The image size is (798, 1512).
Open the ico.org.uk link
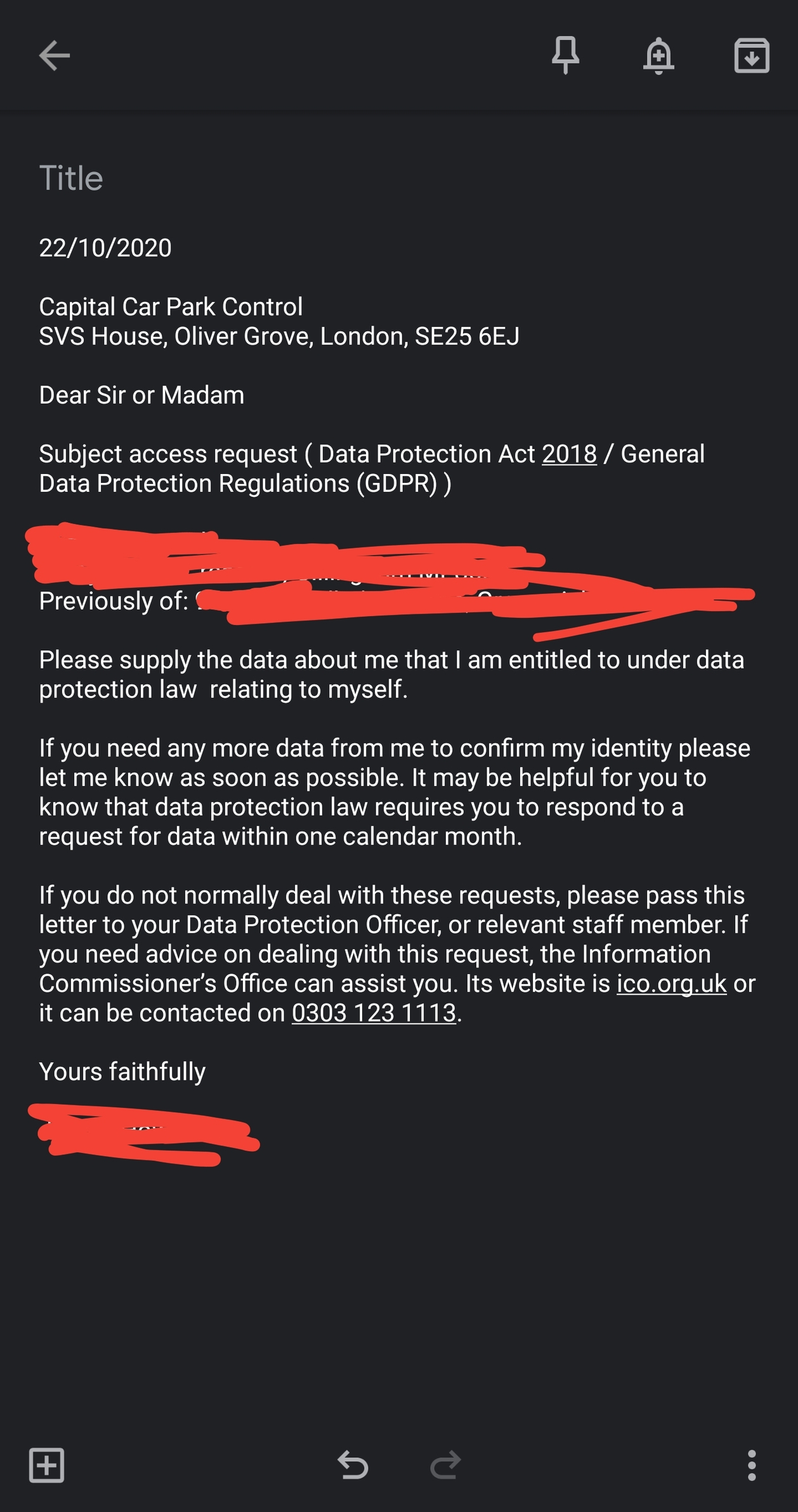671,983
